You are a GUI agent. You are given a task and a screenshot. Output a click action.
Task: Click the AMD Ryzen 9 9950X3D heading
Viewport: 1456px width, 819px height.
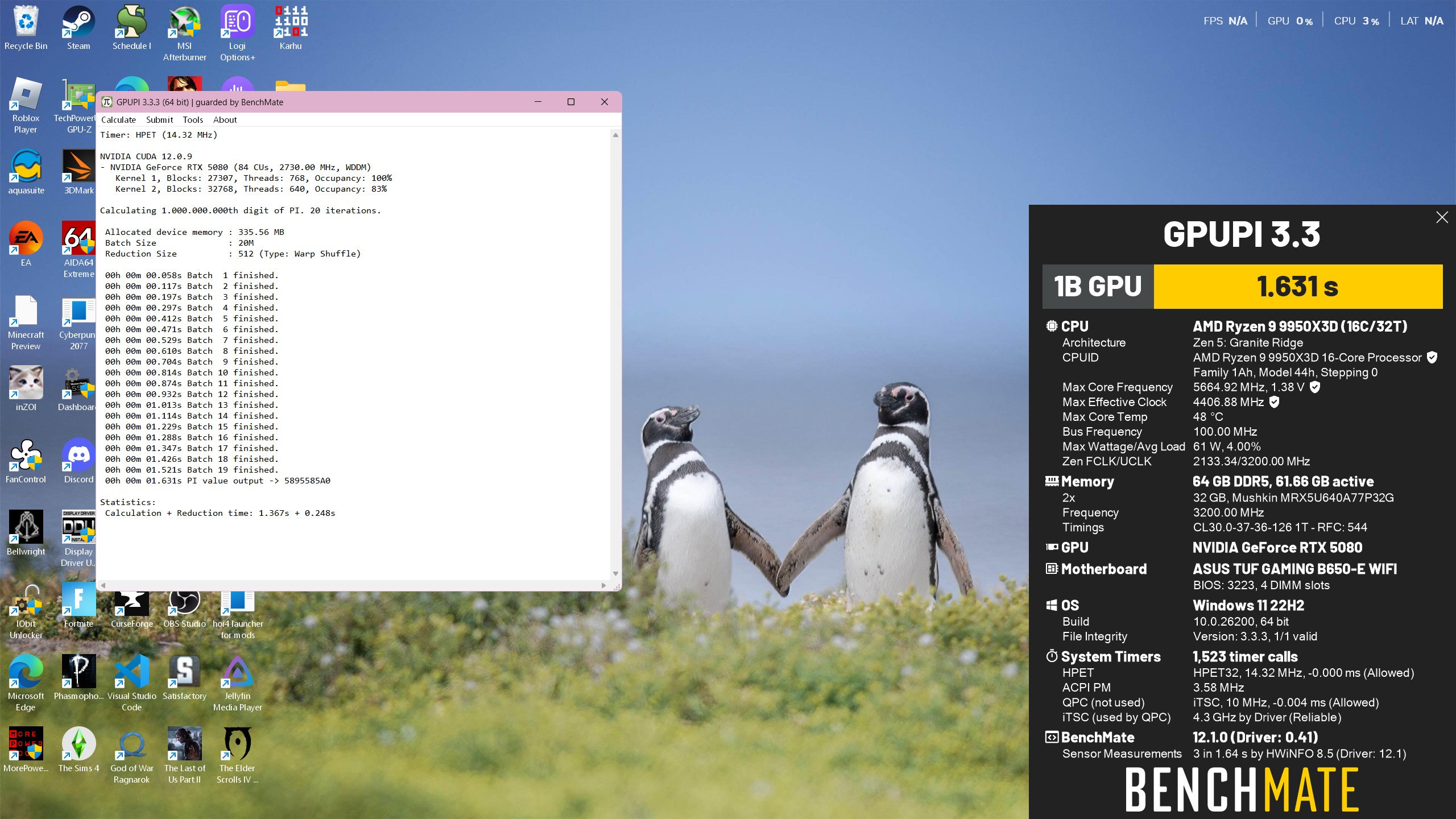(x=1300, y=326)
